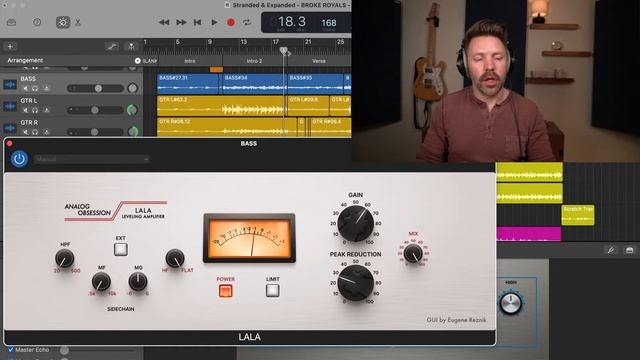Viewport: 640px width, 360px height.
Task: Open Quick Help question-mark icon
Action: (37, 22)
